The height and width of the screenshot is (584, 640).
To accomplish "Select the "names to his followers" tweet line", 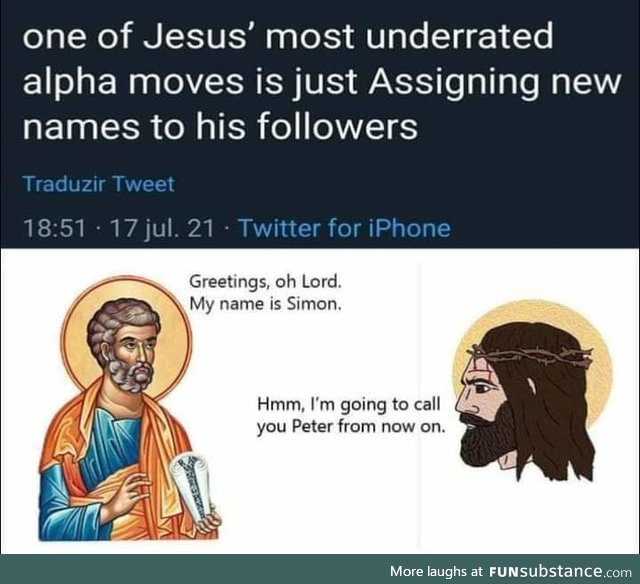I will pyautogui.click(x=220, y=125).
